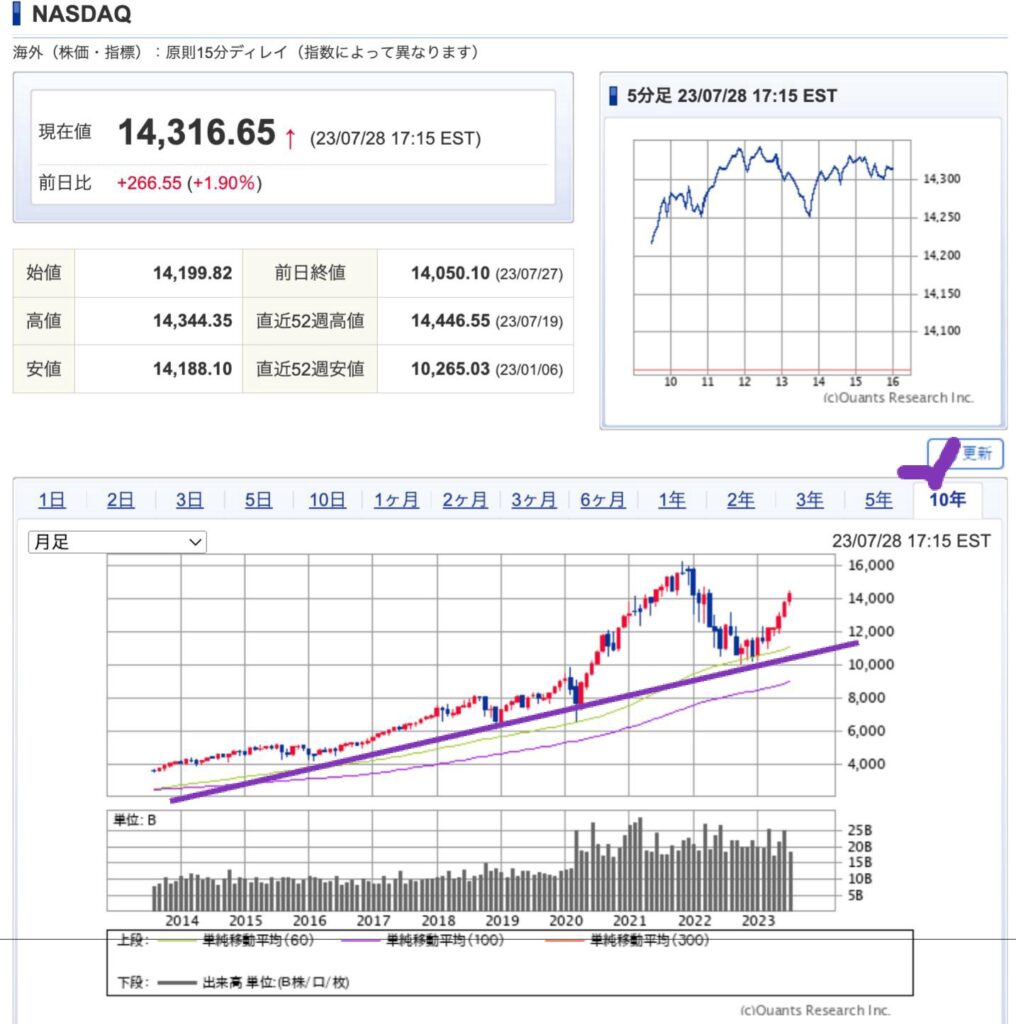Click the 10-year candlestick price chart
This screenshot has height=1024, width=1016.
(x=471, y=675)
